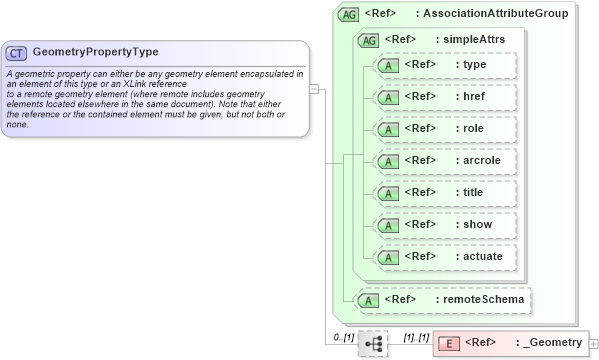Click the A icon of type attribute
This screenshot has width=599, height=360.
tap(388, 66)
